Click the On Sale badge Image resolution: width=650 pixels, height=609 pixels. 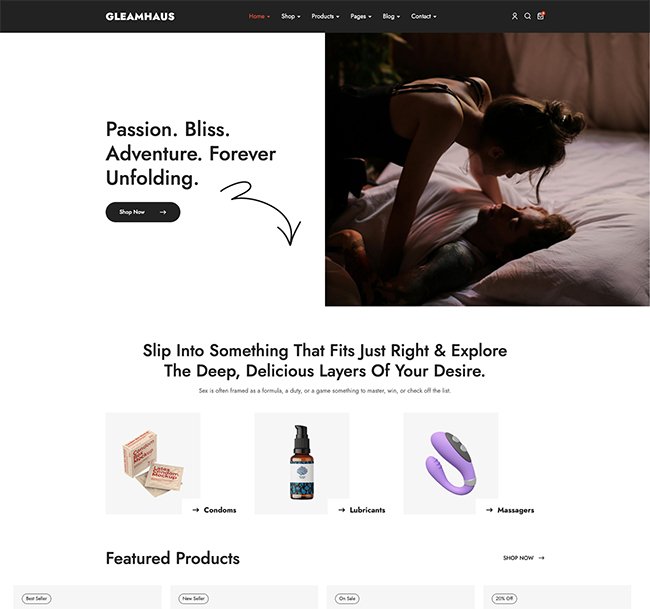tap(347, 599)
